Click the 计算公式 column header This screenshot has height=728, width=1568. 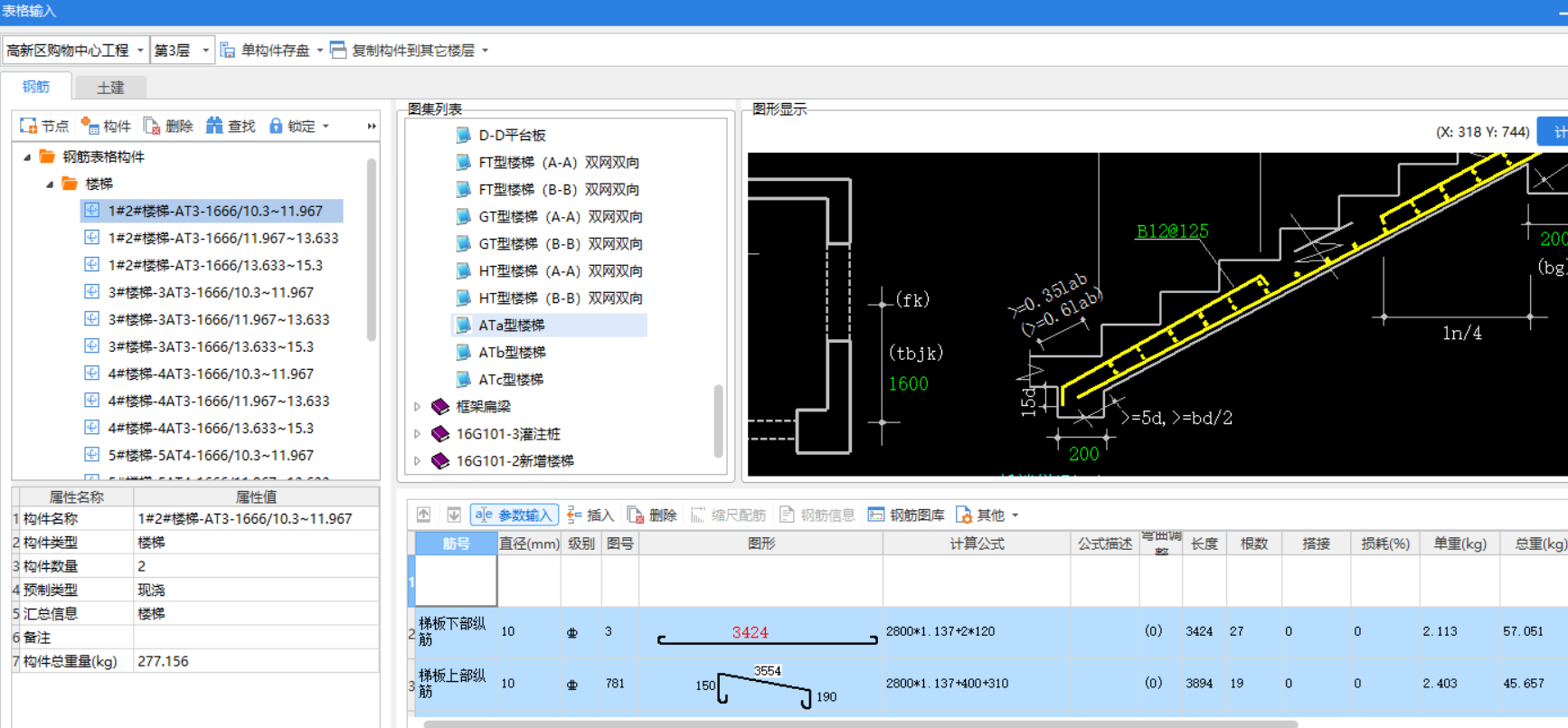click(977, 543)
